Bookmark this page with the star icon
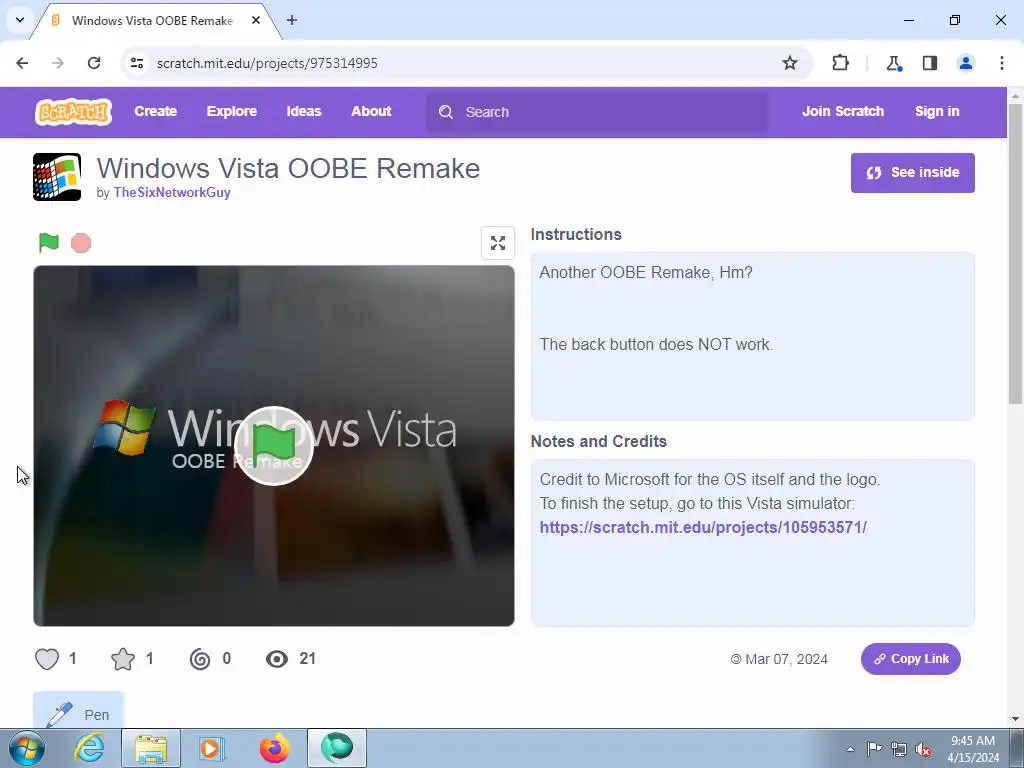This screenshot has height=768, width=1024. click(790, 63)
